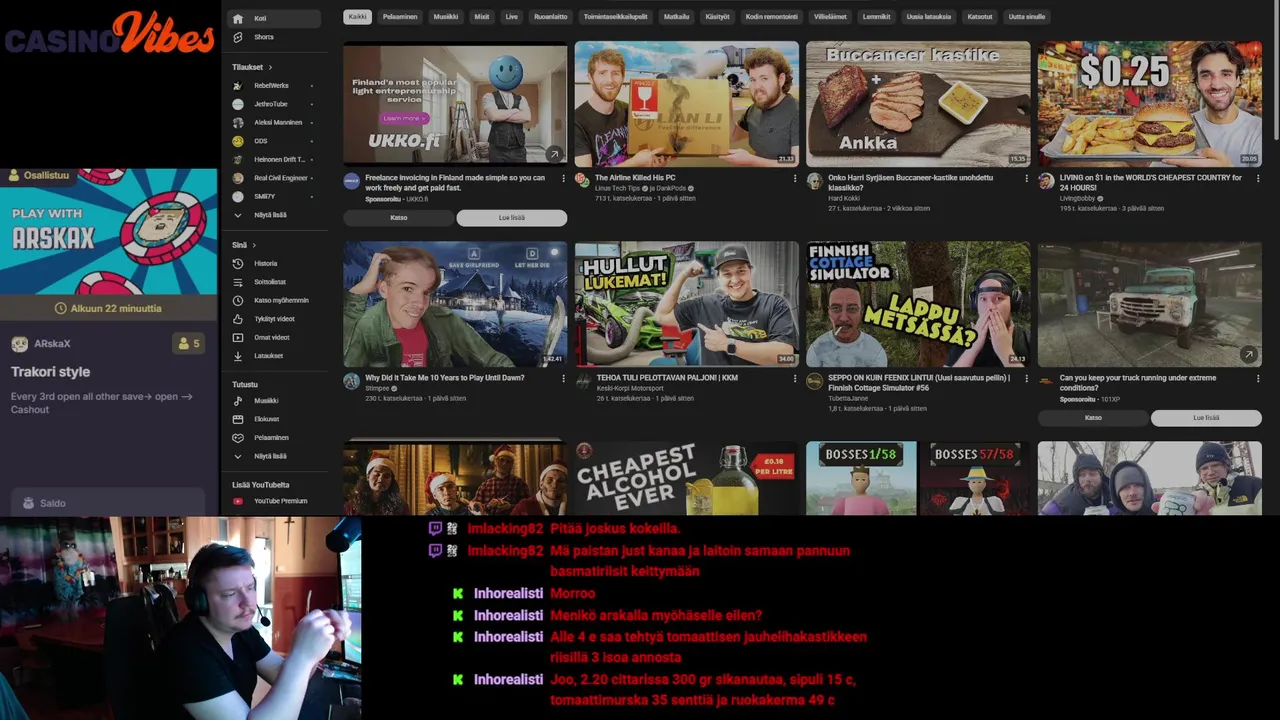The width and height of the screenshot is (1280, 720).
Task: Expand Näytä lisää under Tilaukset
Action: (x=274, y=215)
